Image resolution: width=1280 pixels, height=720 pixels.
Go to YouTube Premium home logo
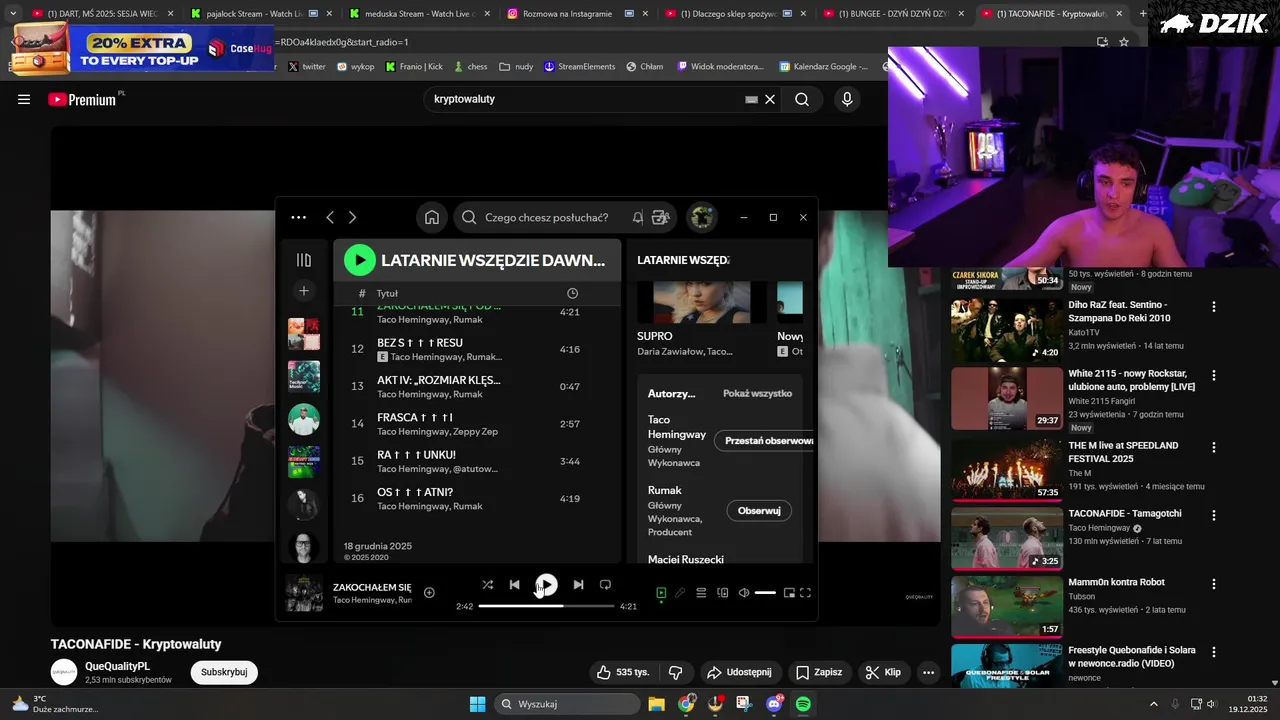[x=82, y=99]
